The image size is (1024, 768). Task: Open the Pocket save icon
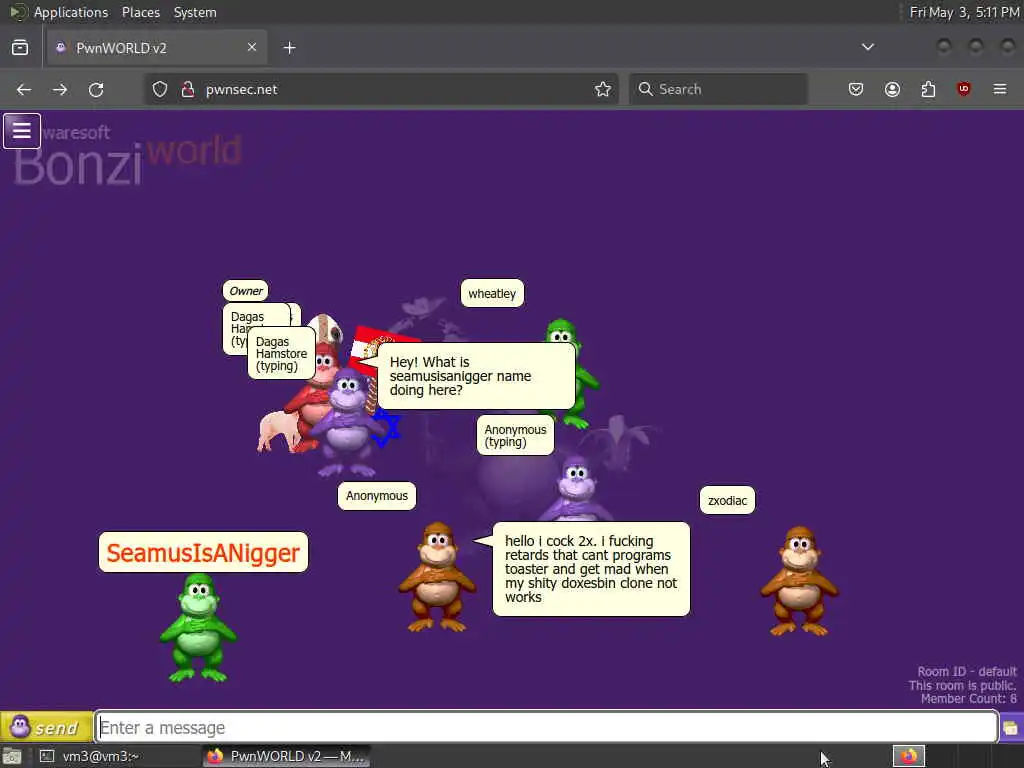pyautogui.click(x=856, y=89)
